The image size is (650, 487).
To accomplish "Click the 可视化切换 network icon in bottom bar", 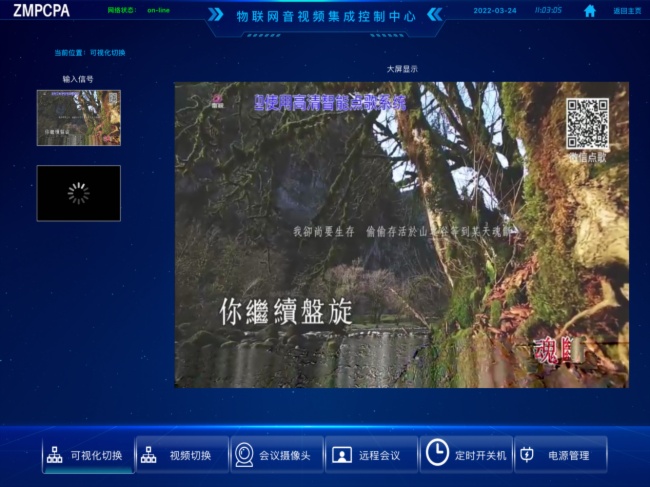I will pos(55,455).
